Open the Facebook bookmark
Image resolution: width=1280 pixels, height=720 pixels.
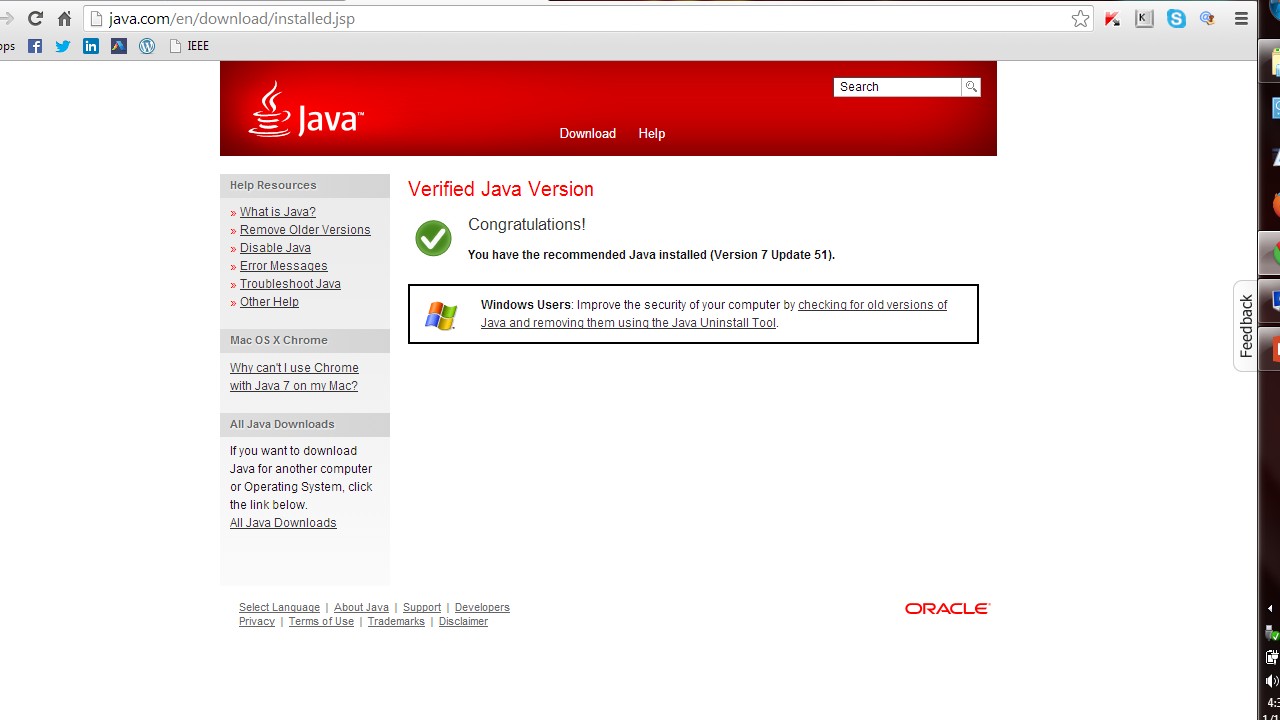(35, 46)
